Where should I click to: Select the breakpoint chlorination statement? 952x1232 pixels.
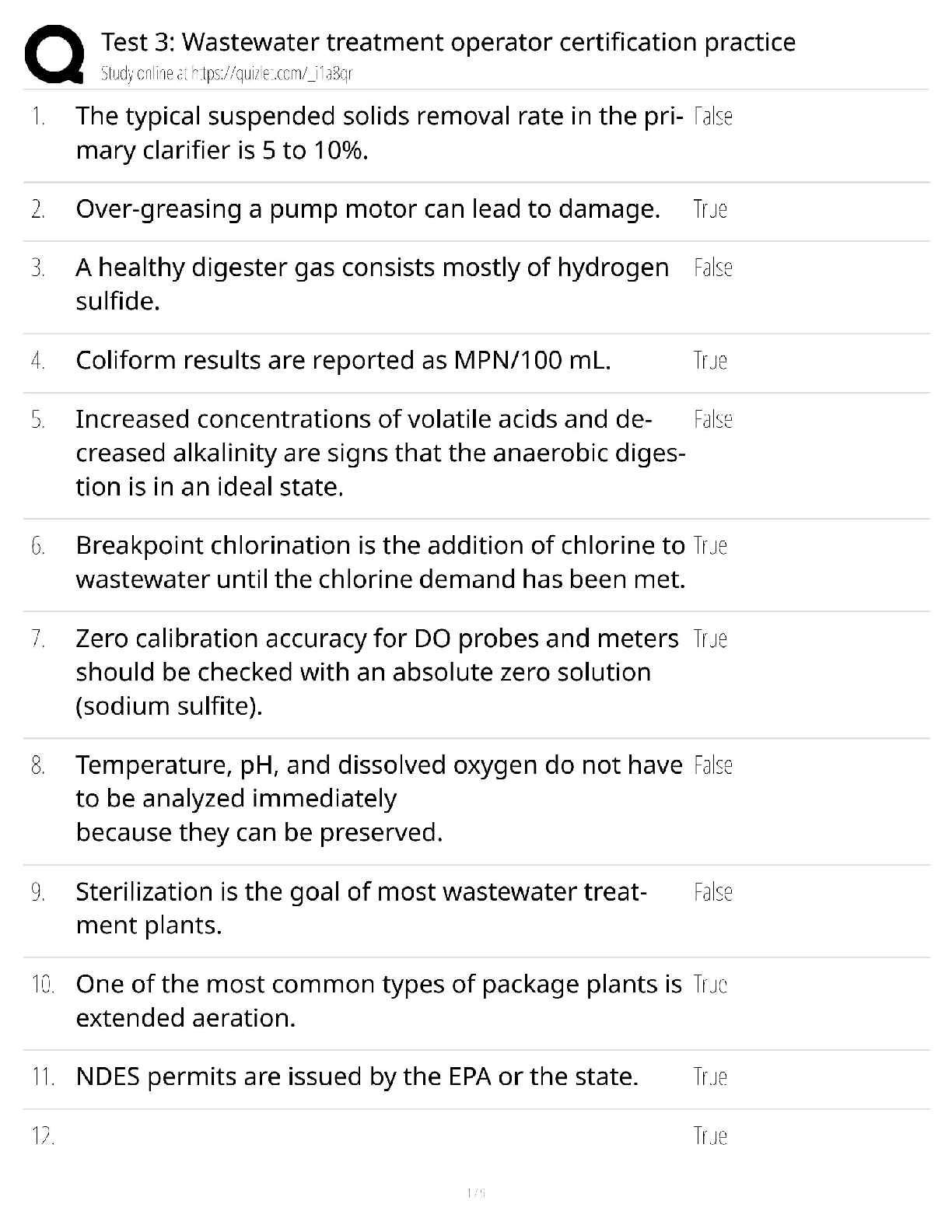(380, 562)
